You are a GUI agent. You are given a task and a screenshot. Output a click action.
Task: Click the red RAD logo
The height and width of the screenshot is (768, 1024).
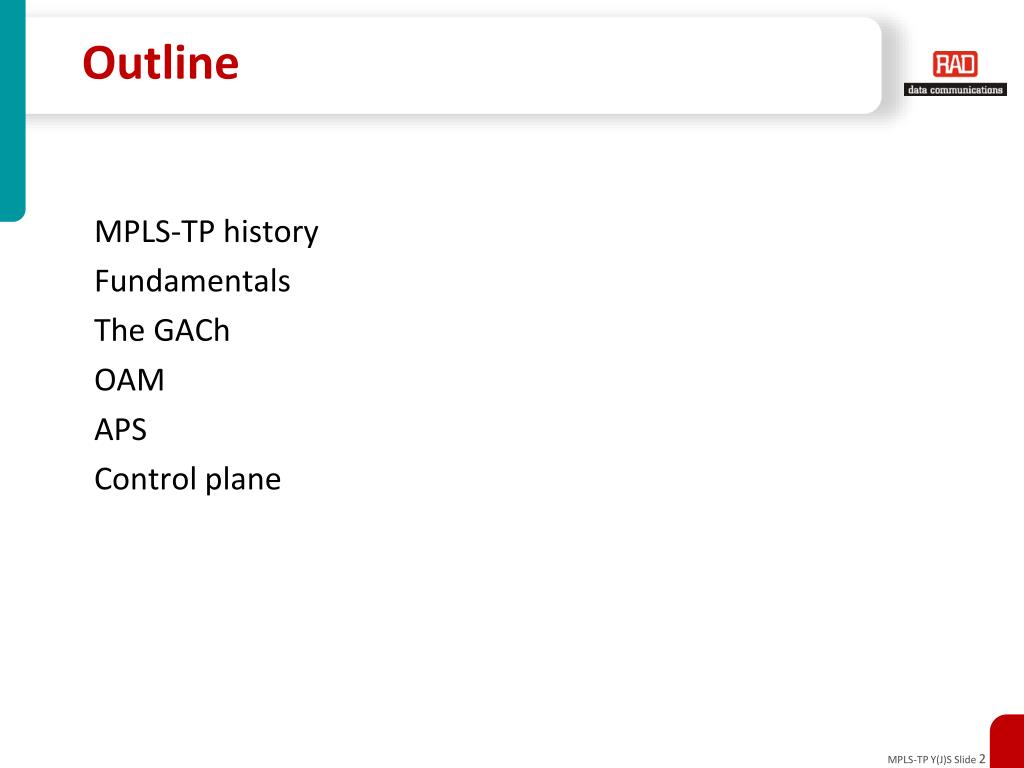pos(955,65)
